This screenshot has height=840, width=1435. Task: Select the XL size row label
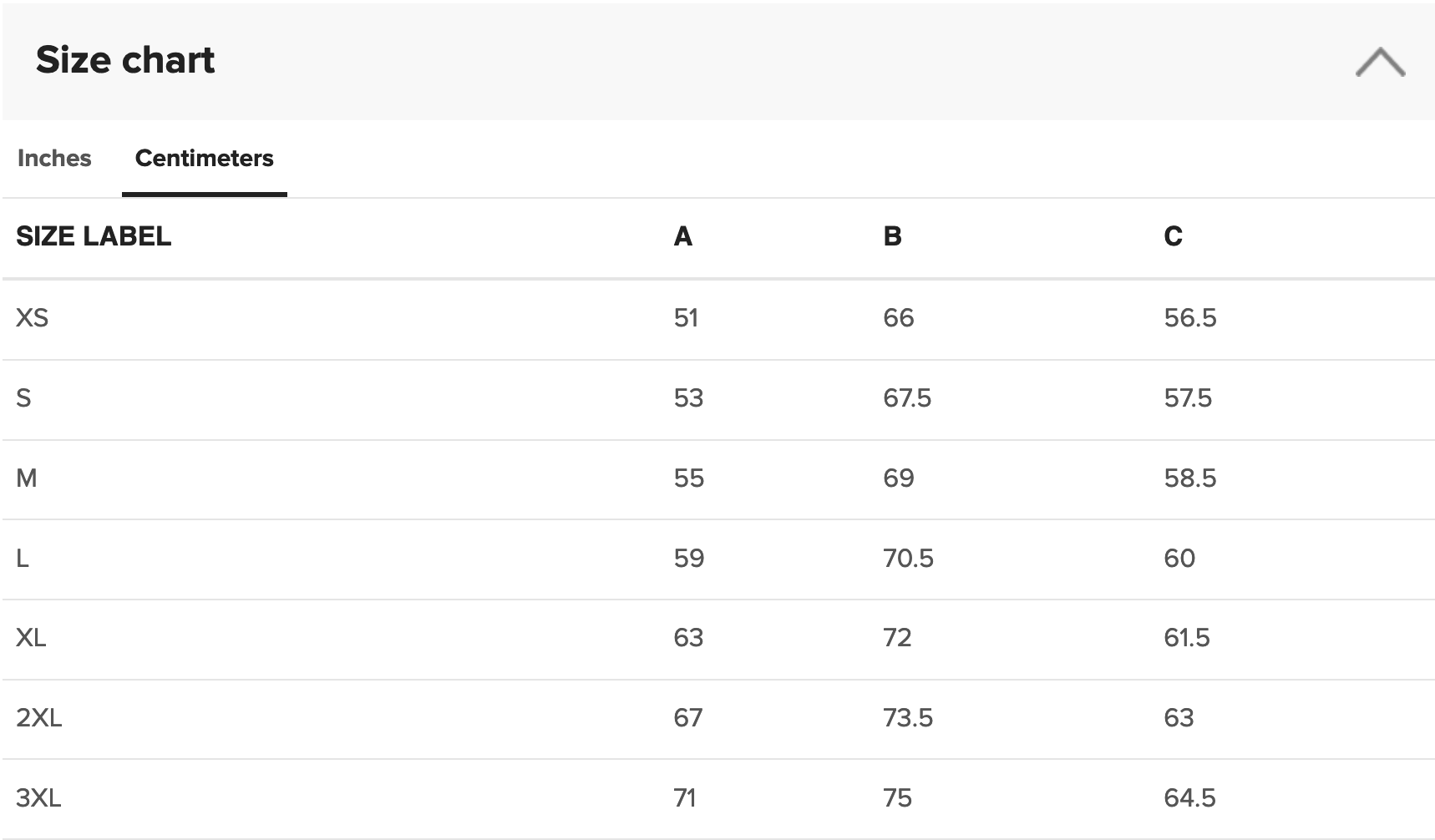[x=31, y=637]
